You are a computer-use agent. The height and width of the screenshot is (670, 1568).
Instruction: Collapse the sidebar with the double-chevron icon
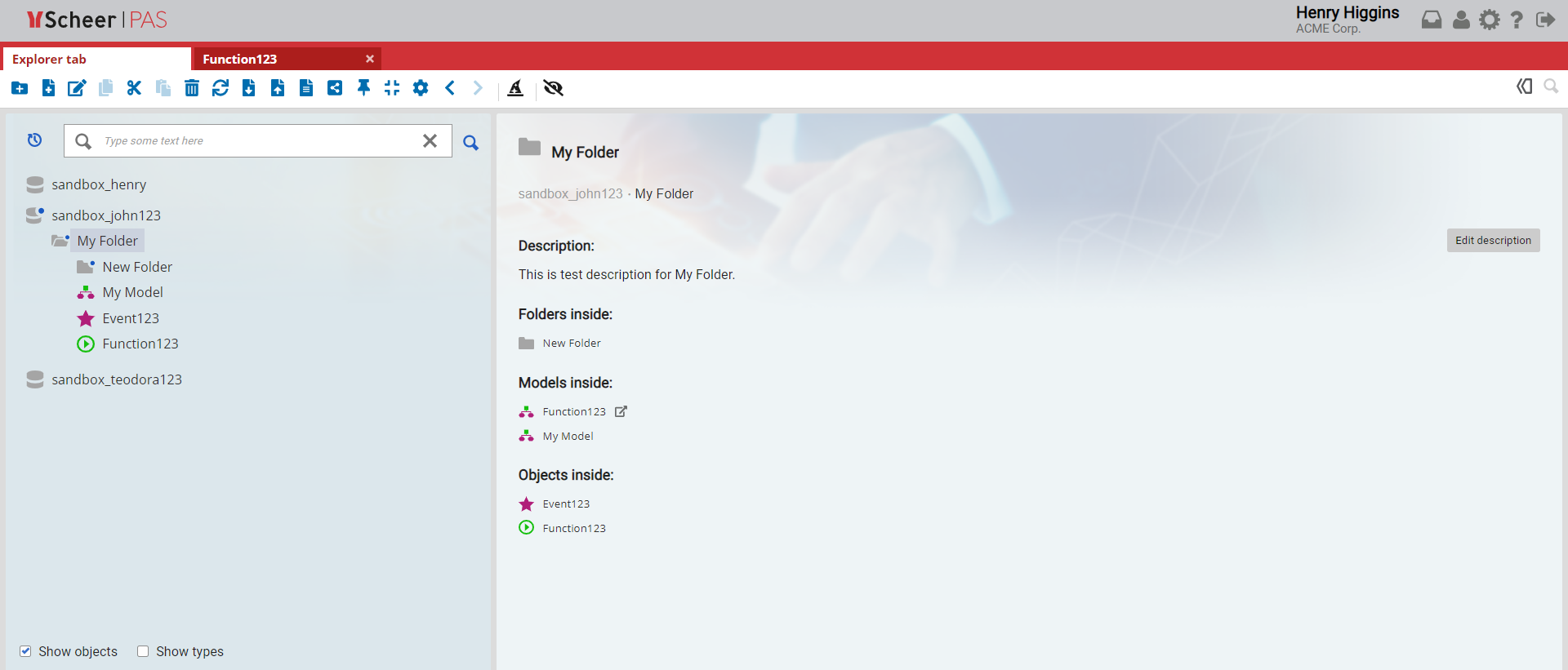click(x=1524, y=87)
